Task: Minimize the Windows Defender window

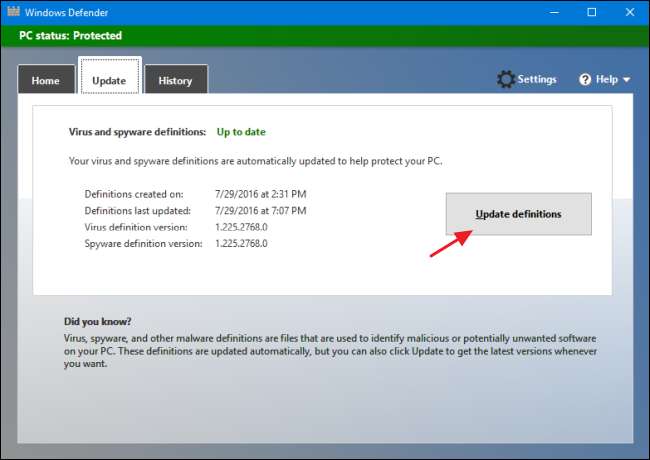Action: point(554,12)
